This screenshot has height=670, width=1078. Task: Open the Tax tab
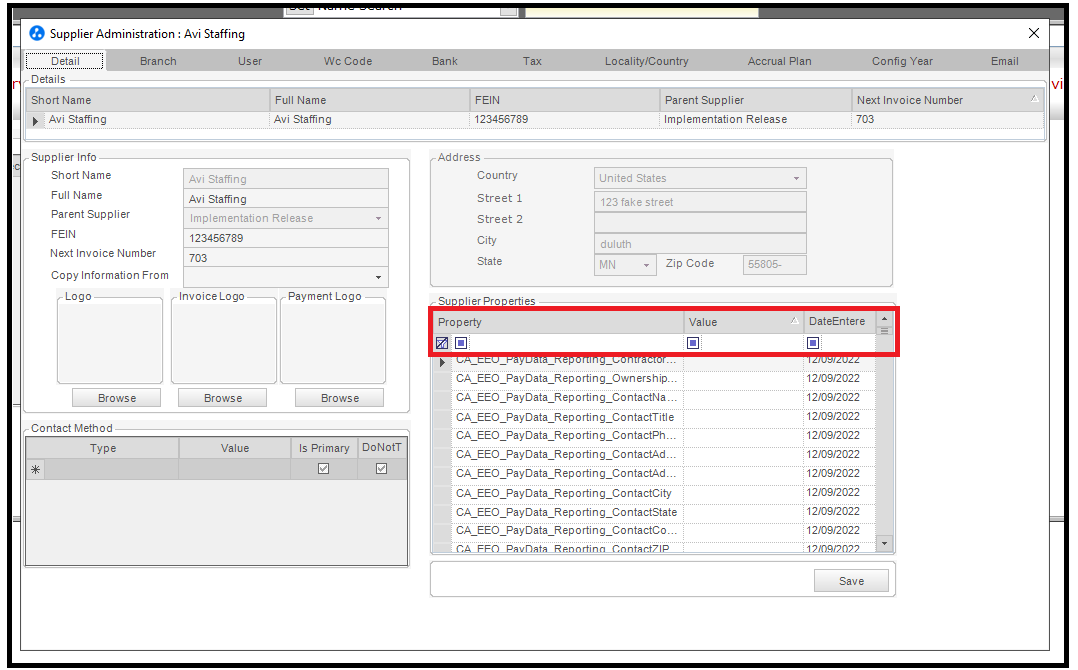pyautogui.click(x=532, y=61)
